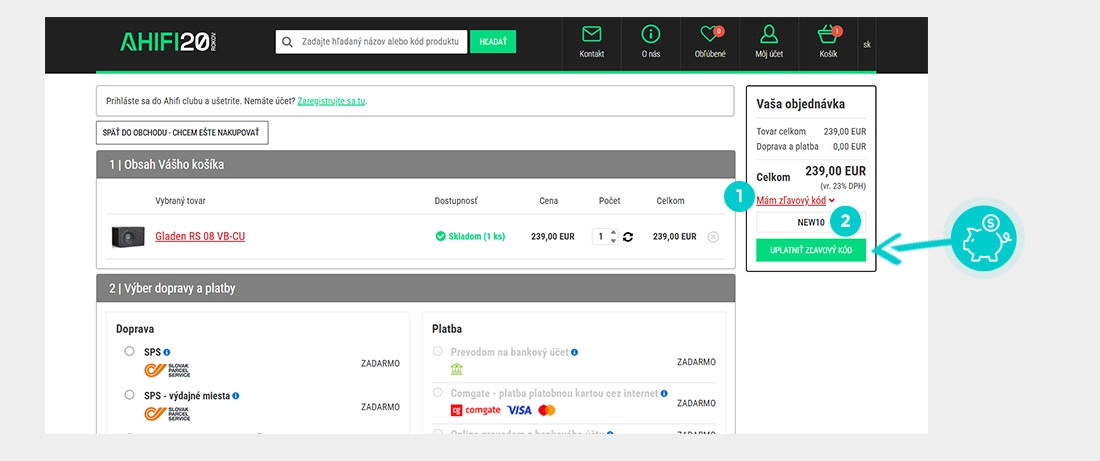This screenshot has width=1100, height=461.
Task: Click info icon beside SPS - výdajné miesta
Action: click(x=236, y=396)
